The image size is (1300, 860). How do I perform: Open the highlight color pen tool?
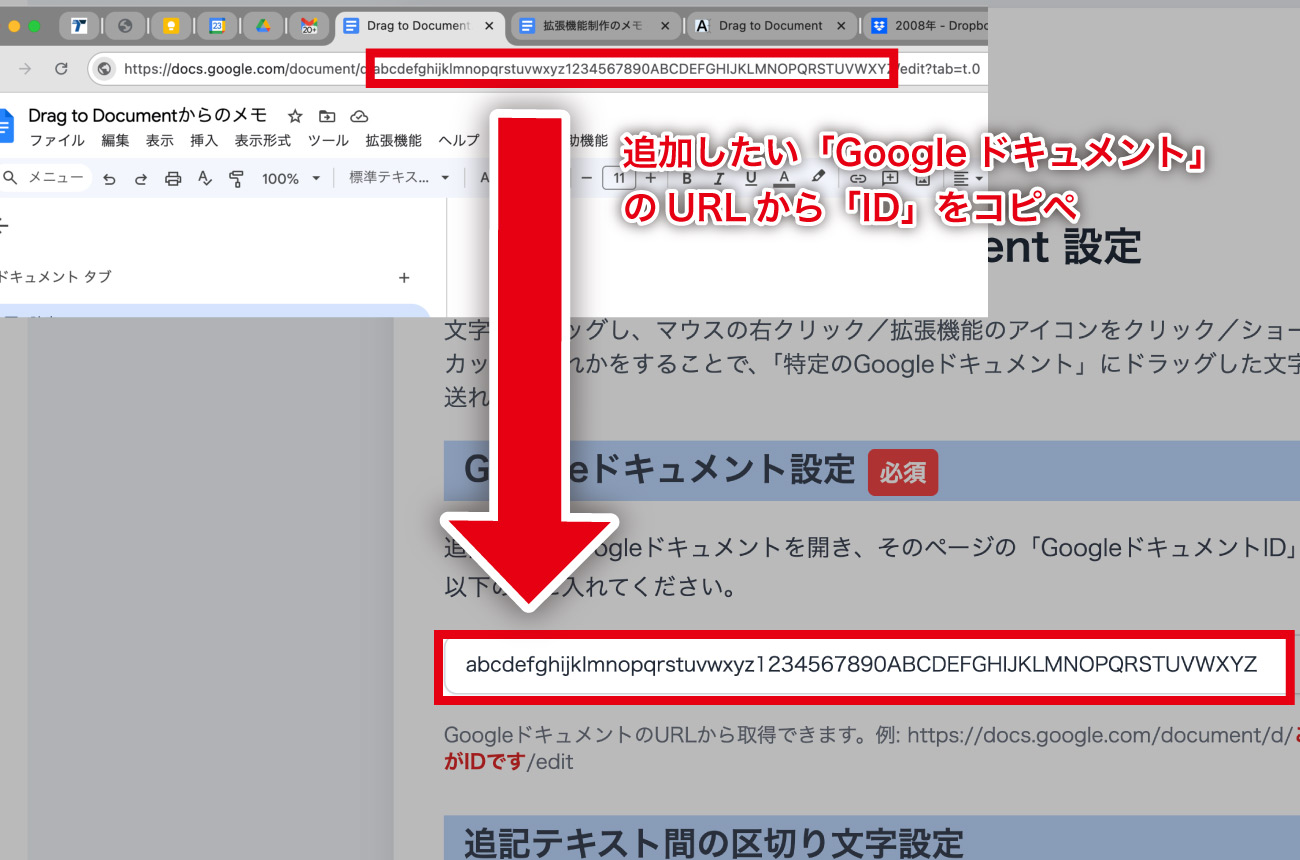click(x=818, y=177)
